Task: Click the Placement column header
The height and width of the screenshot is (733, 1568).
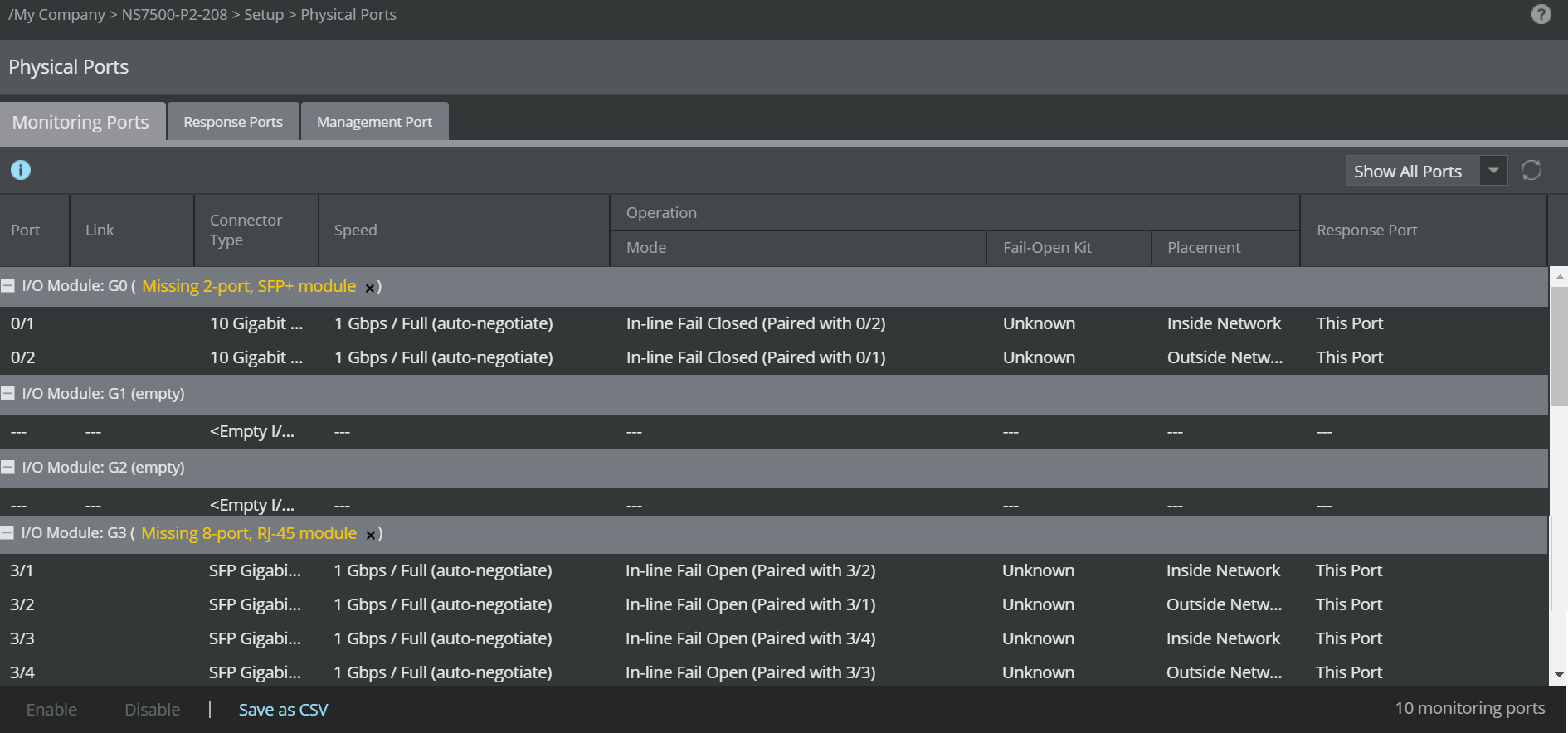Action: [x=1226, y=248]
